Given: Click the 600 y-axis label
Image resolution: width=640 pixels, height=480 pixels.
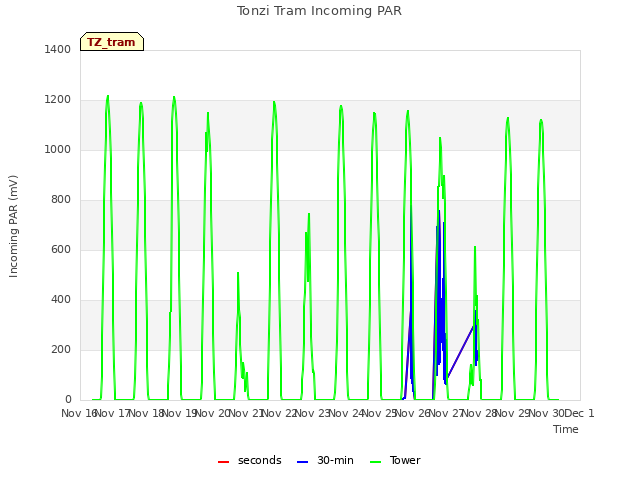Looking at the screenshot, I should (x=61, y=249).
